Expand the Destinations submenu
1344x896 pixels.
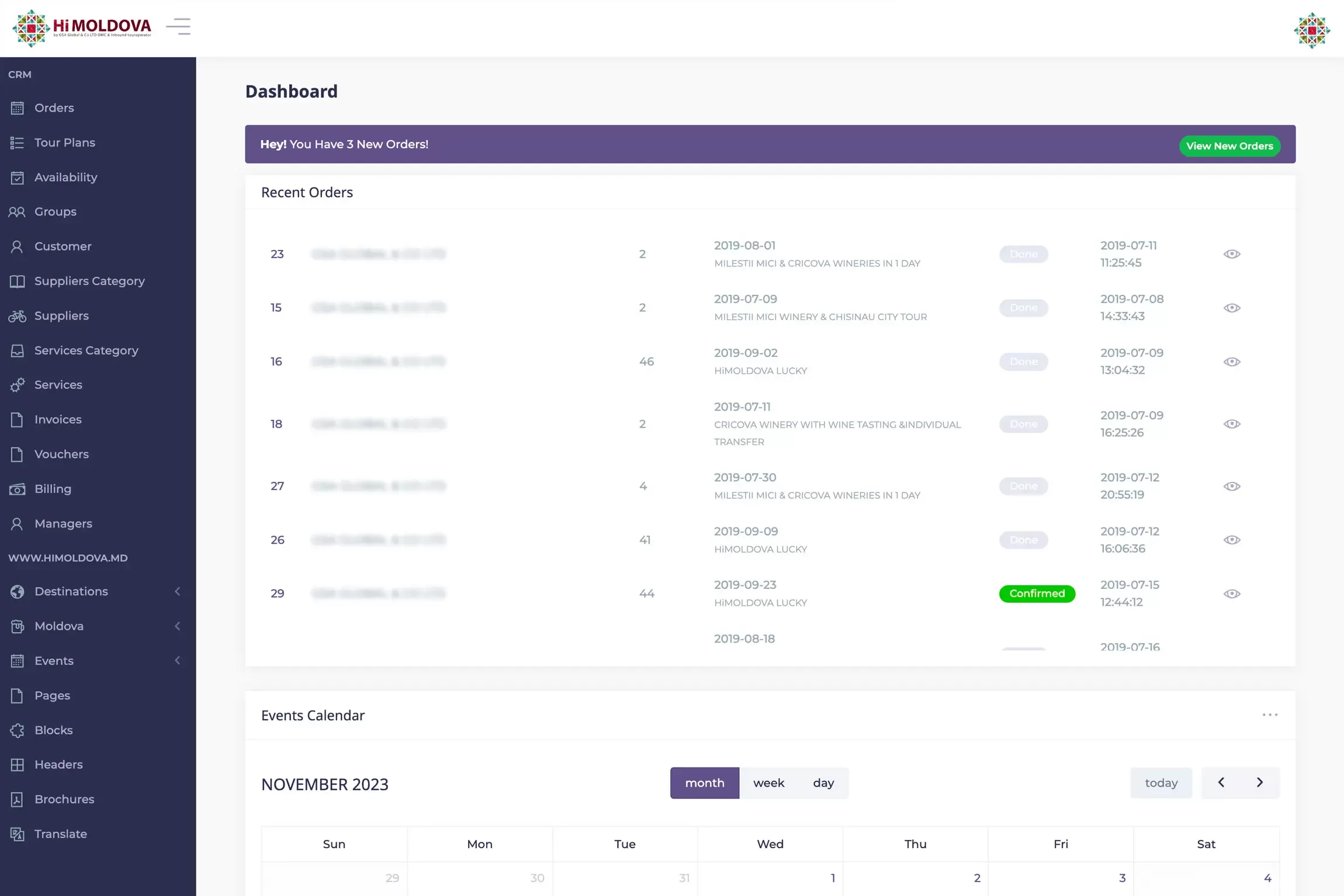point(178,592)
